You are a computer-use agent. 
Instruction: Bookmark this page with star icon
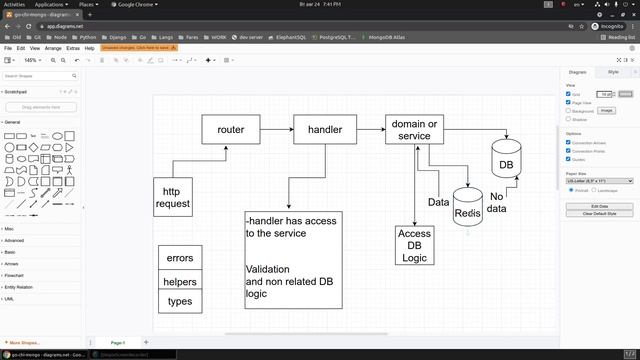point(582,26)
